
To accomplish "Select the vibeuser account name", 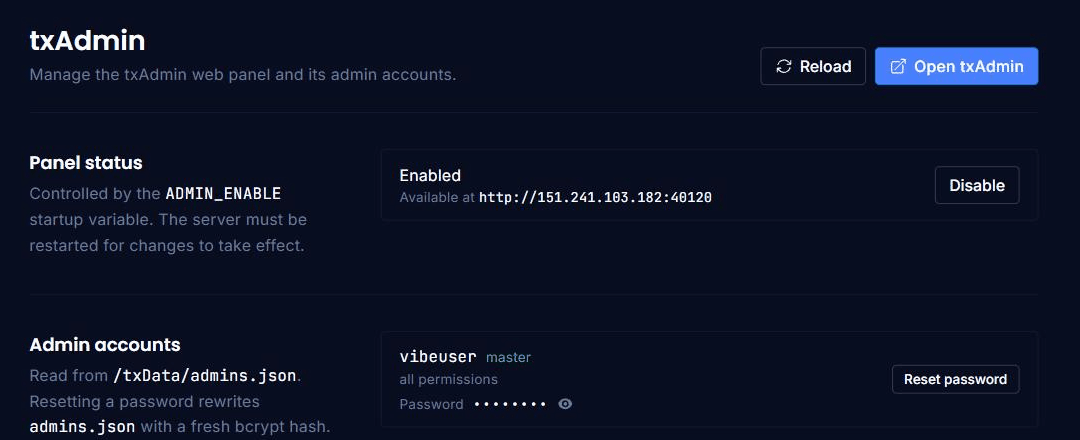I will (438, 357).
